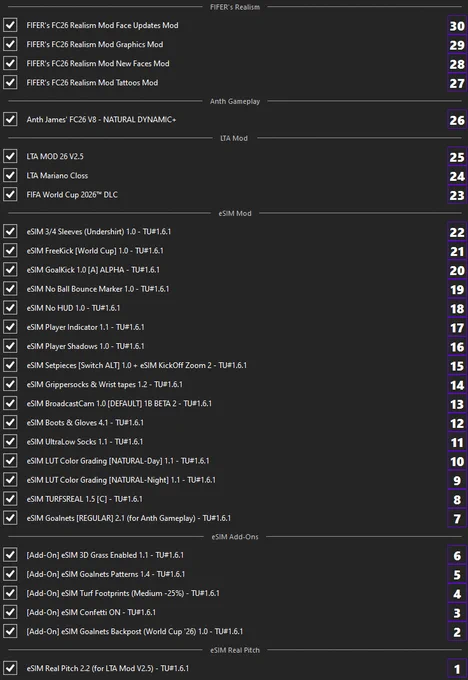The image size is (468, 680).
Task: Select 'eSIM Boots & Gloves 4.1' name
Action: point(67,422)
